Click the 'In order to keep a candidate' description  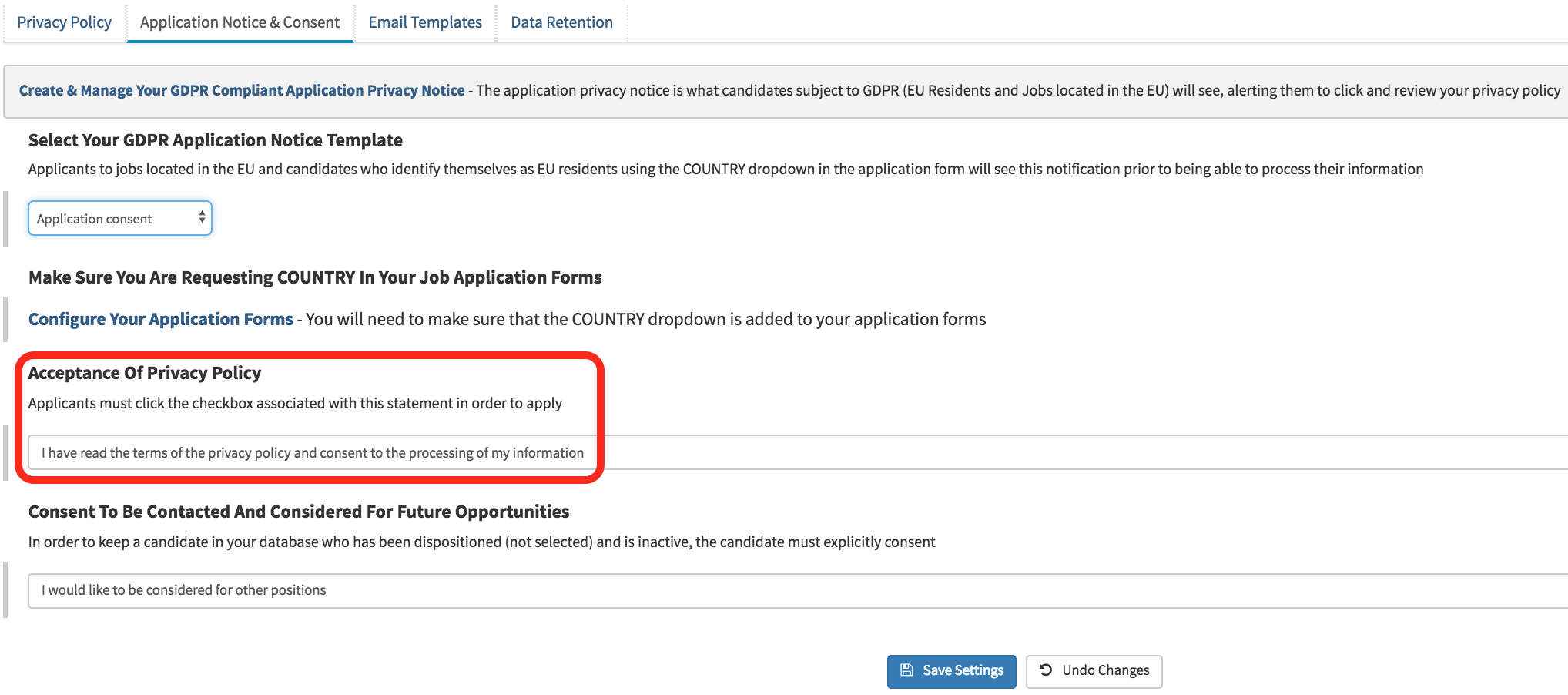pos(481,542)
